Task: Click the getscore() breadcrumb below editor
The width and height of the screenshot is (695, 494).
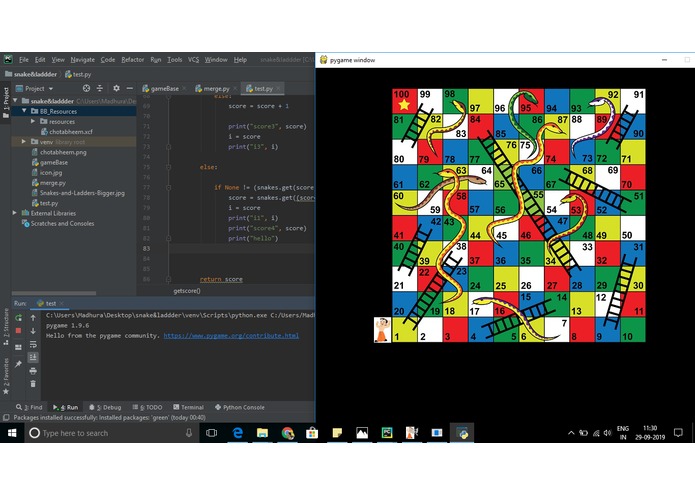Action: 187,291
